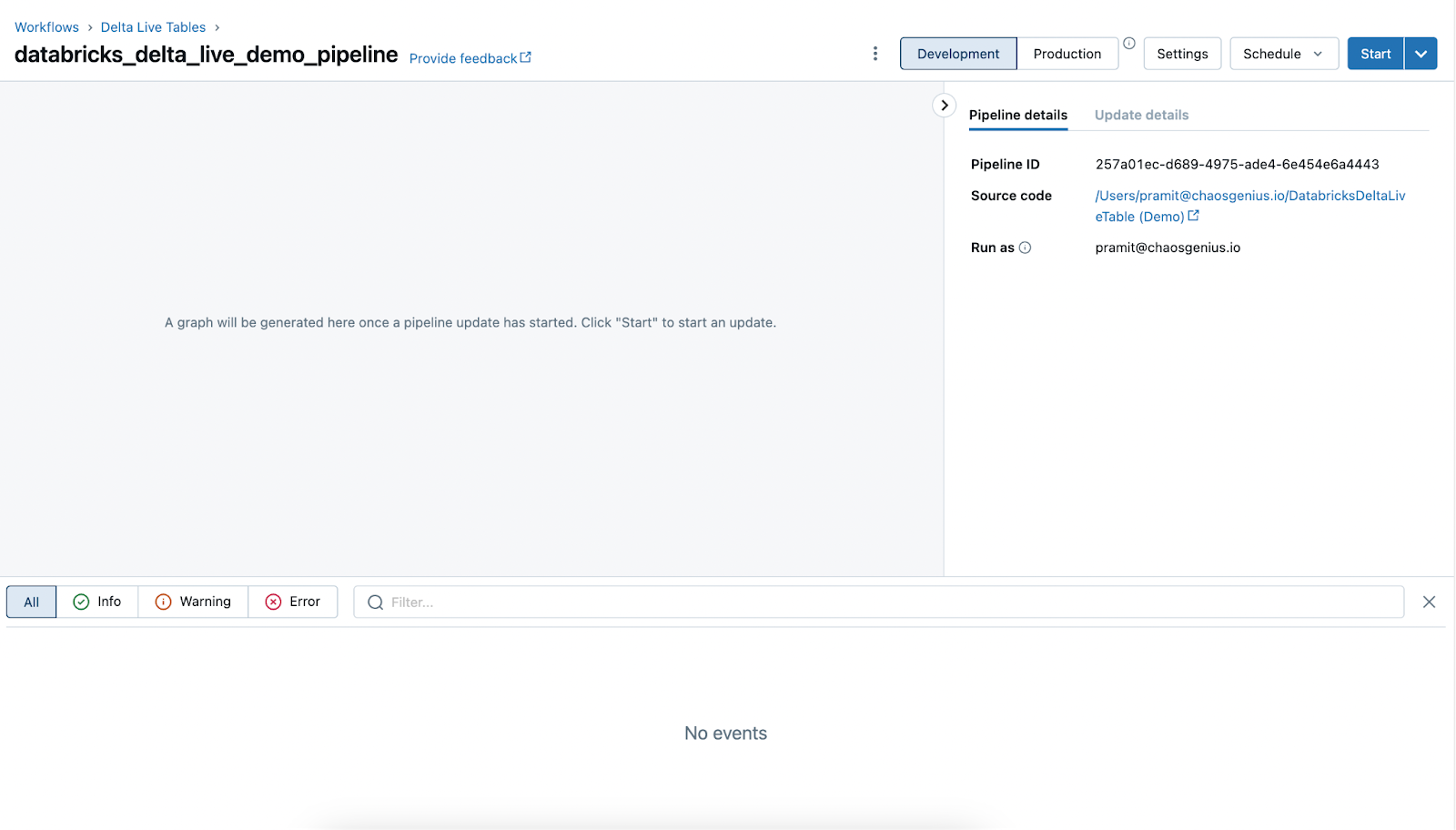The image size is (1456, 830).
Task: Click the info icon beside Production
Action: coord(1128,42)
